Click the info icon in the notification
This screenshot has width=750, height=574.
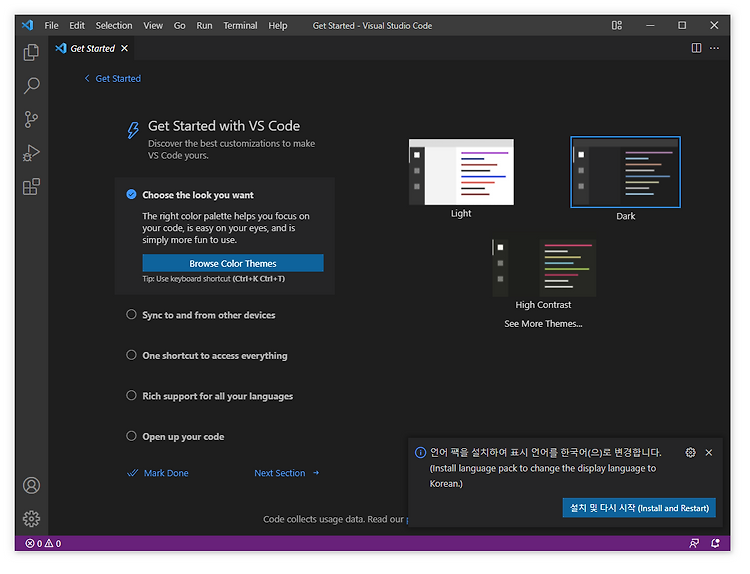(420, 453)
